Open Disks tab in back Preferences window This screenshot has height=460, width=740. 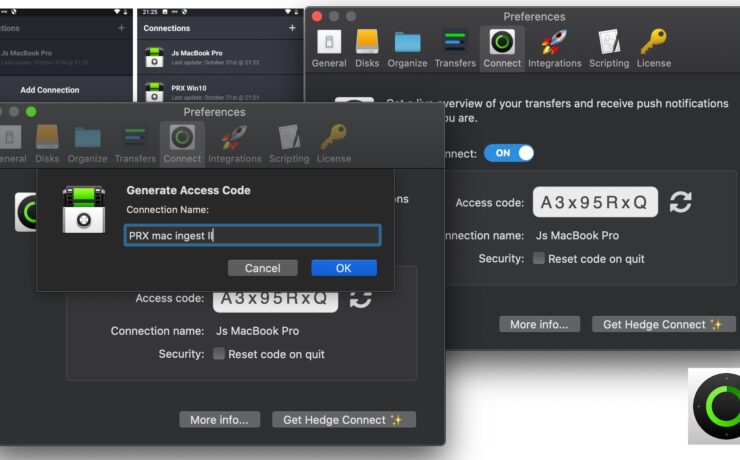tap(367, 49)
